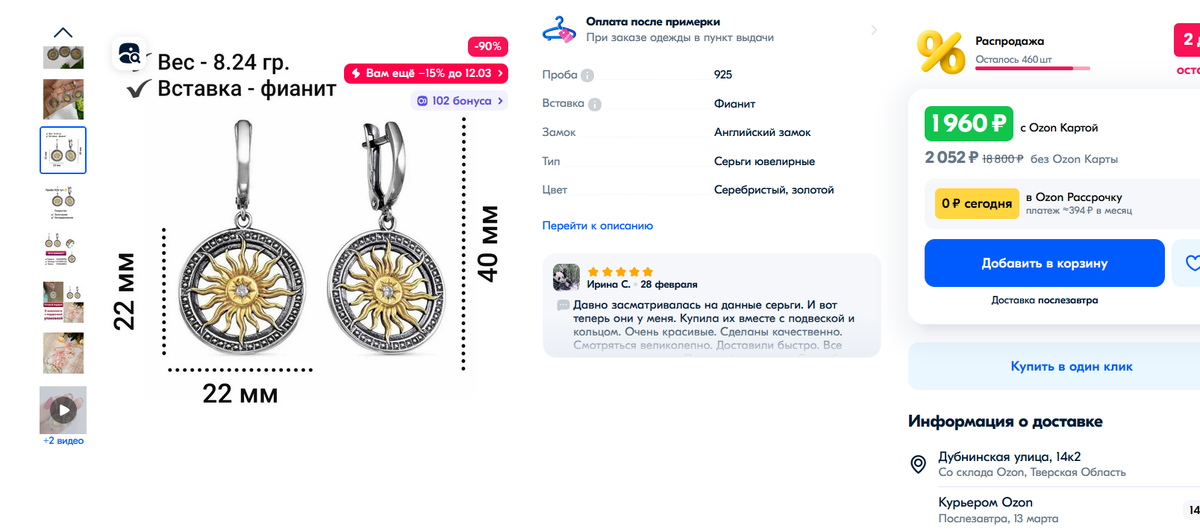Click the visual search icon on product image

coord(130,53)
